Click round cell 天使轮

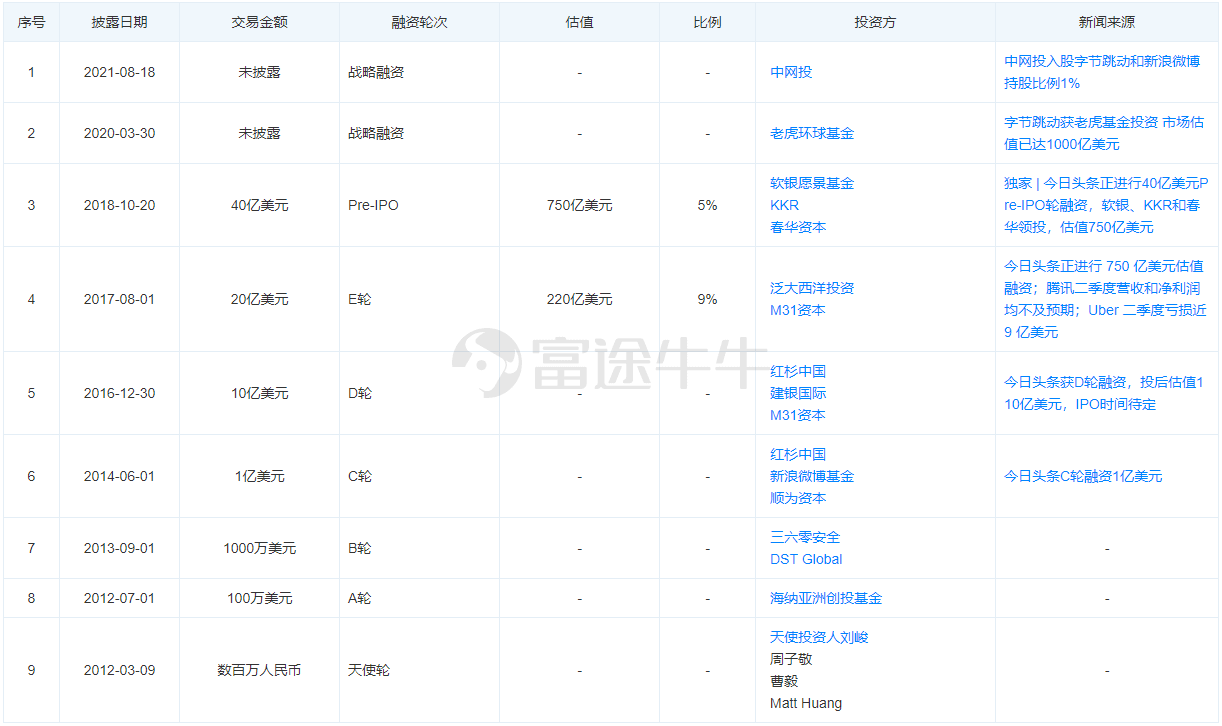pyautogui.click(x=369, y=670)
